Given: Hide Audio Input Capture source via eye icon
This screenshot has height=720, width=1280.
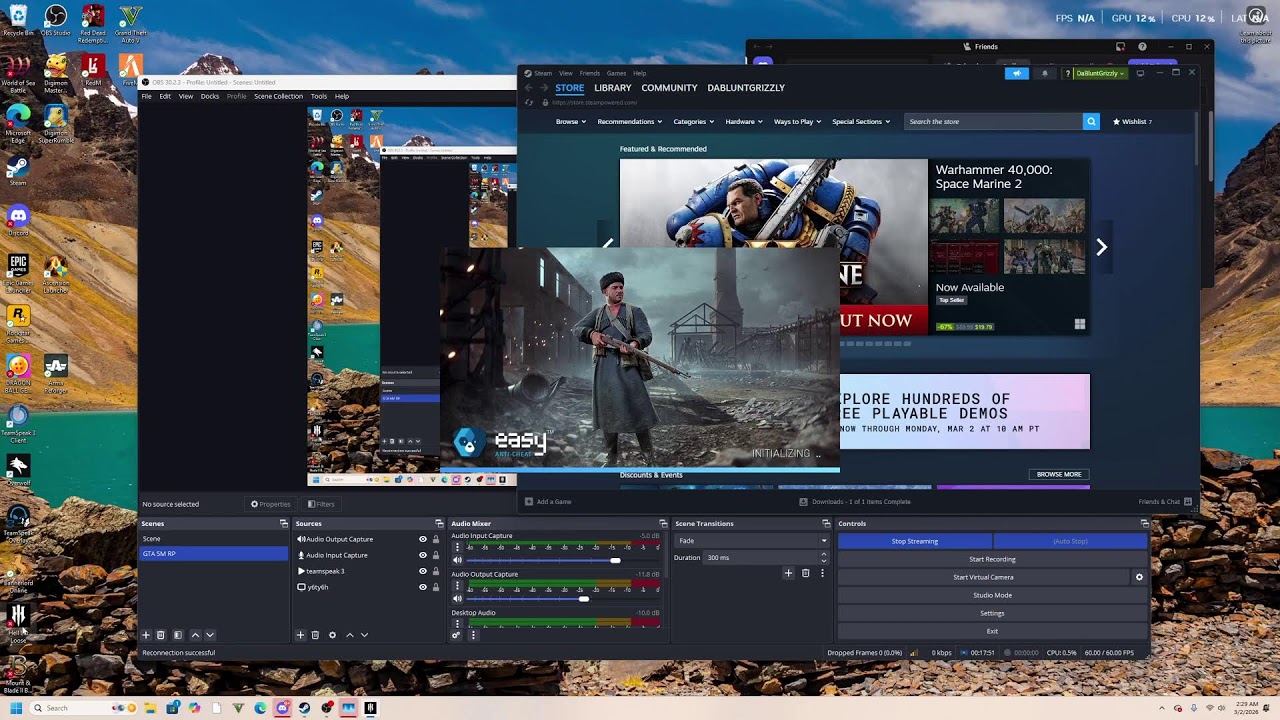Looking at the screenshot, I should coord(423,555).
